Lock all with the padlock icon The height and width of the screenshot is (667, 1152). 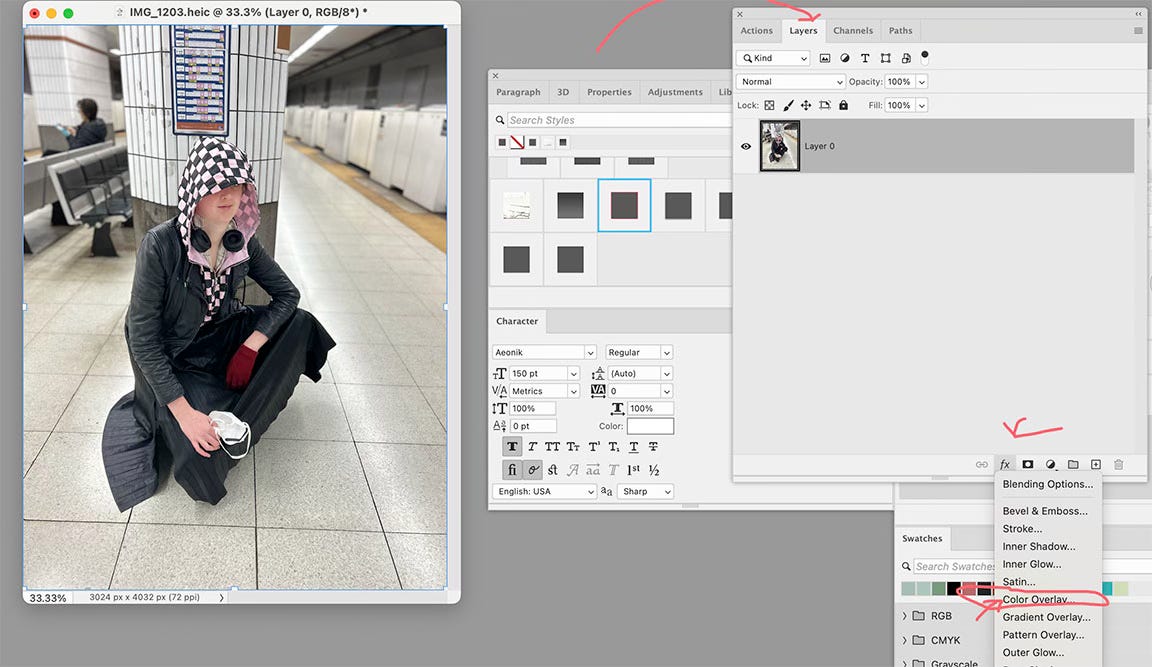pos(843,105)
